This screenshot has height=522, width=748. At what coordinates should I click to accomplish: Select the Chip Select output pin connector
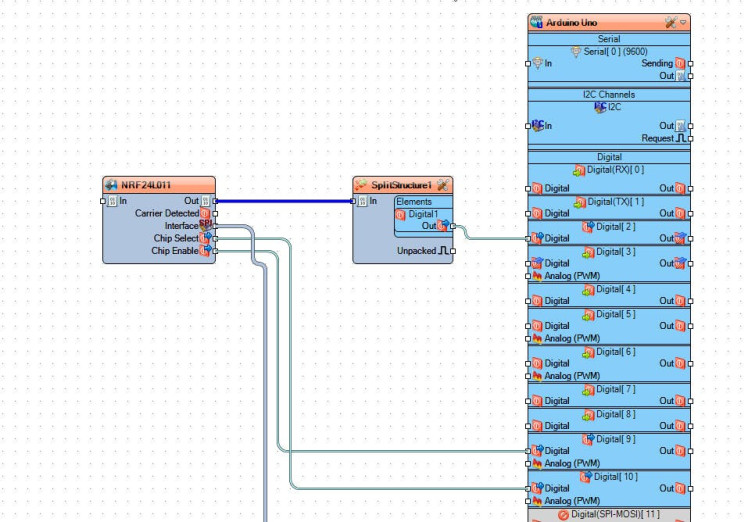215,239
